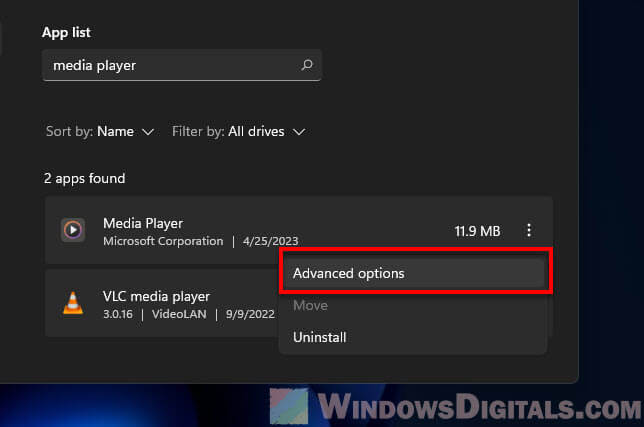Choose Uninstall from the context menu
The height and width of the screenshot is (427, 644).
coord(413,337)
